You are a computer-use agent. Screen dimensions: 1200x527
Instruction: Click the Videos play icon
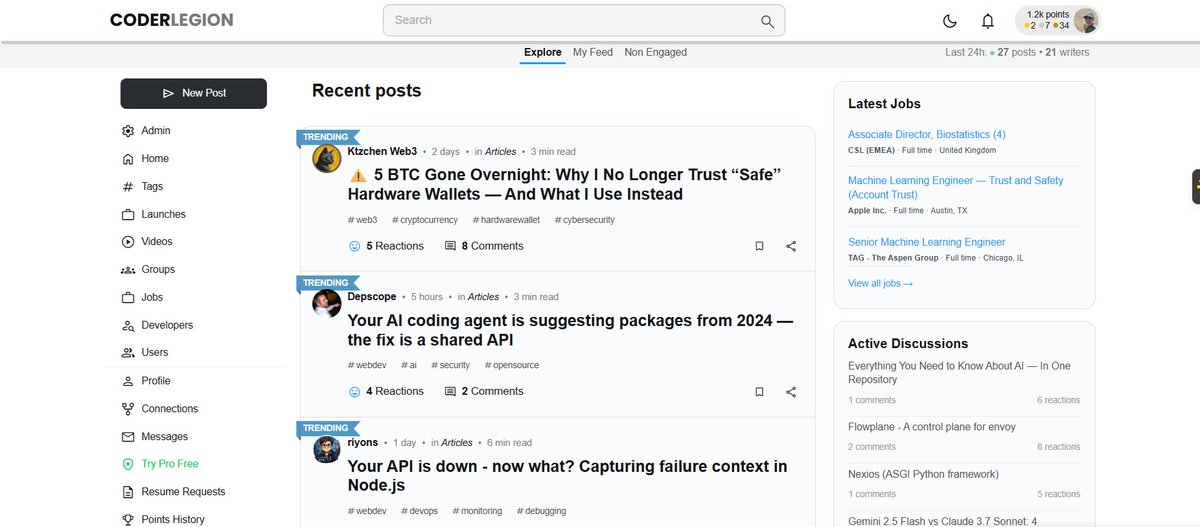(x=128, y=242)
